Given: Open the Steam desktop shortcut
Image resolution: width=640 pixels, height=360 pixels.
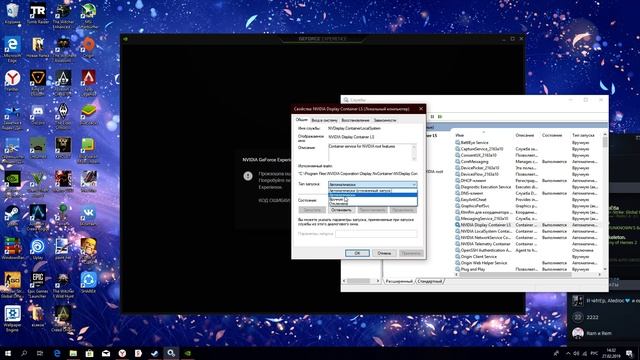Looking at the screenshot, I should [12, 216].
